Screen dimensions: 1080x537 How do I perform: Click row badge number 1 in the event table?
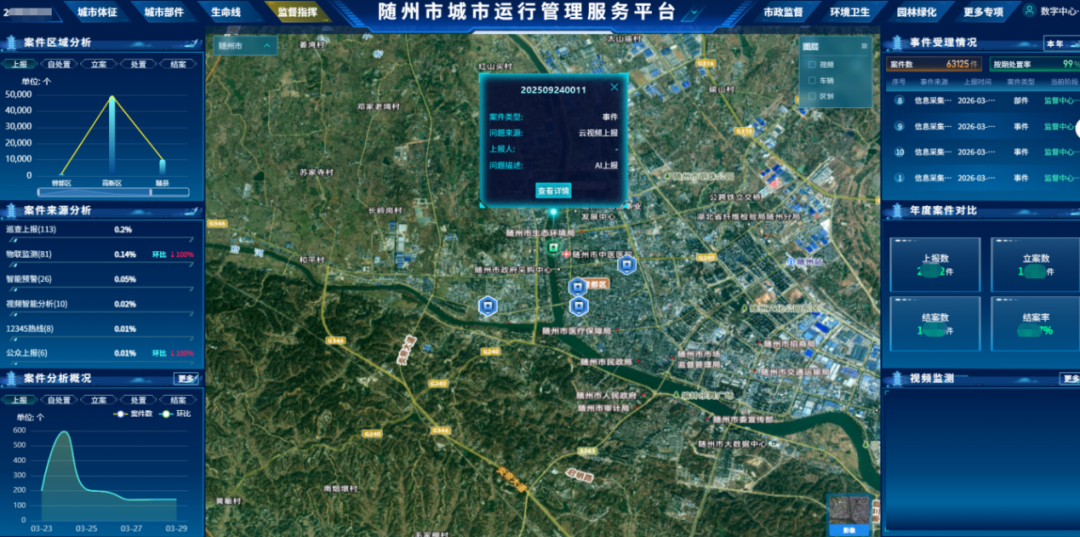[899, 177]
